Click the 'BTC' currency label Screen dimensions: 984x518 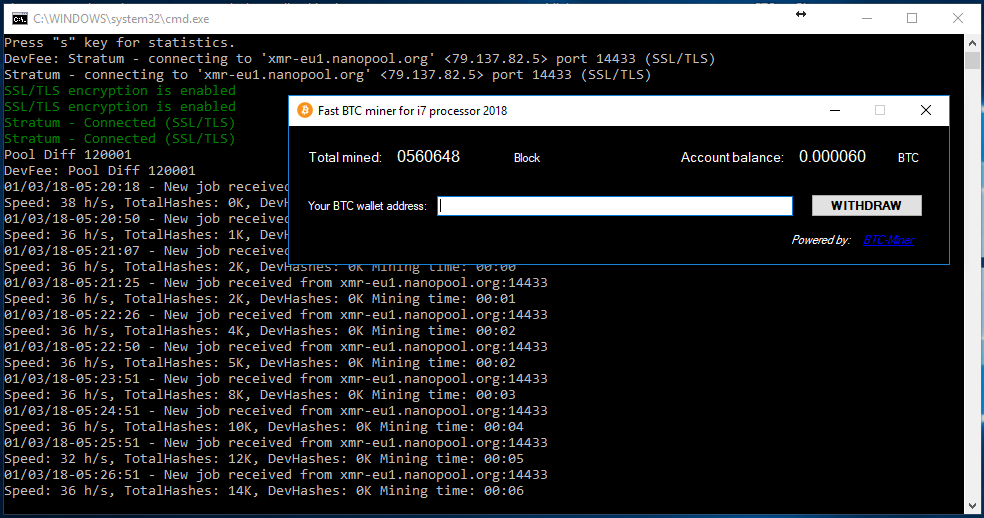[x=908, y=158]
